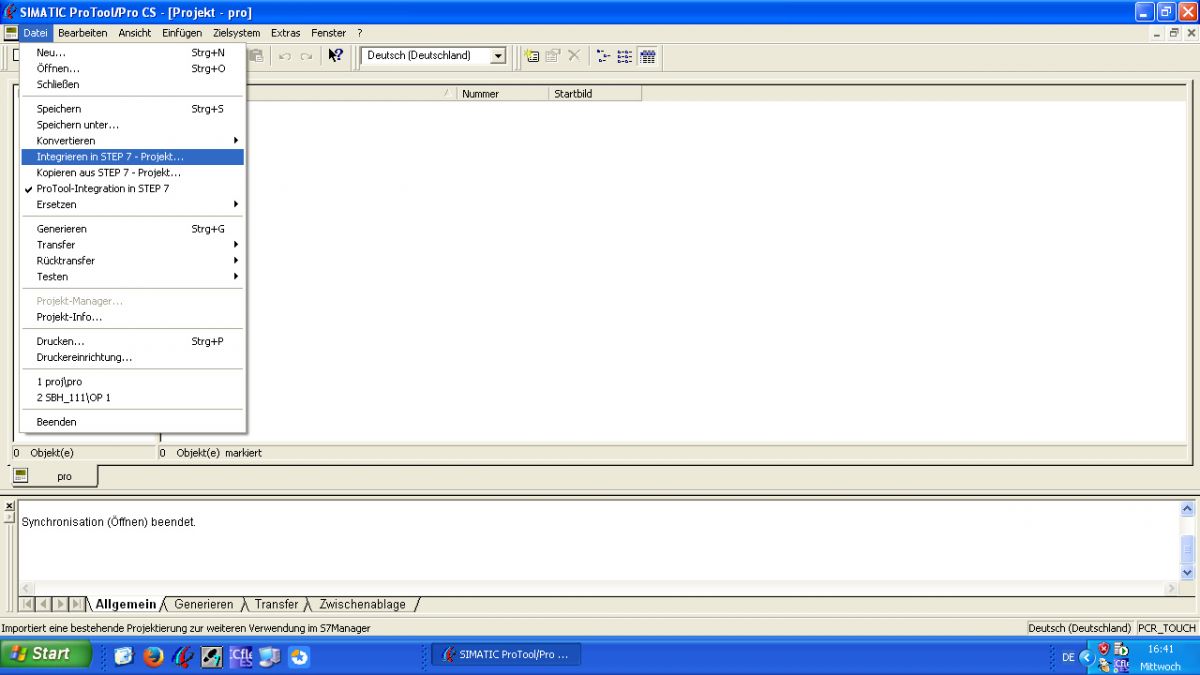Click the CFC quick launch icon
This screenshot has width=1200, height=675.
241,656
